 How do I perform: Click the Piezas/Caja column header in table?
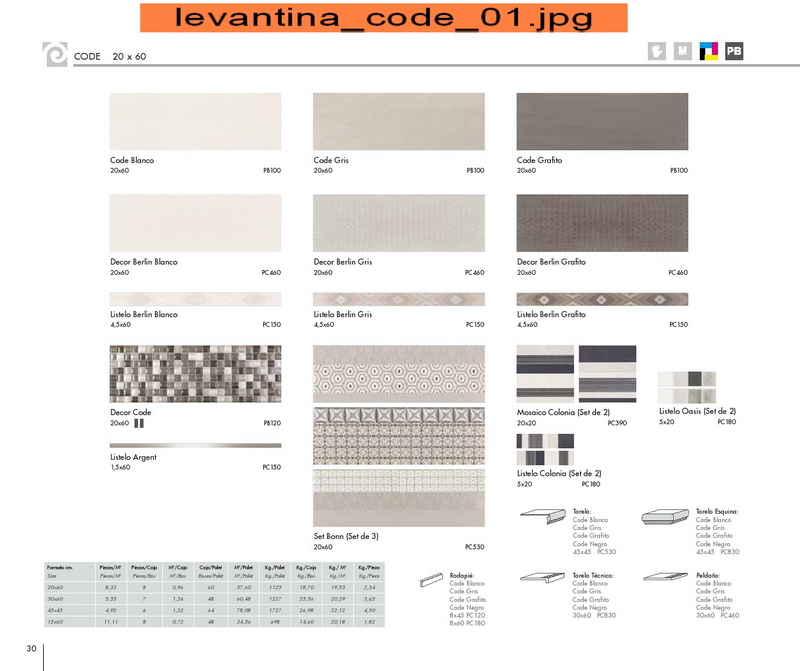[144, 567]
